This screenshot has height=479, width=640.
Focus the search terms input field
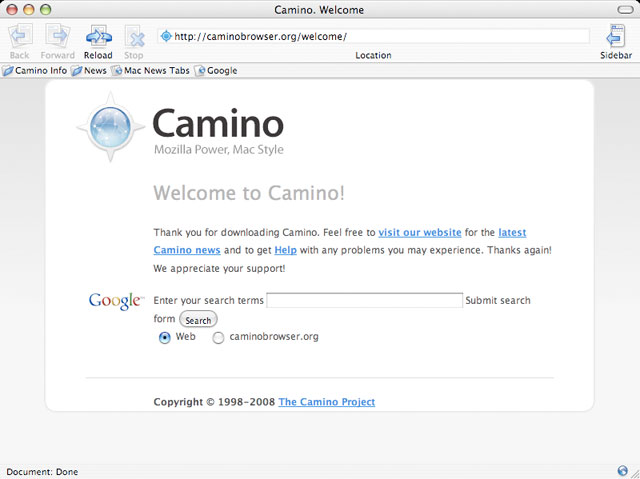364,300
